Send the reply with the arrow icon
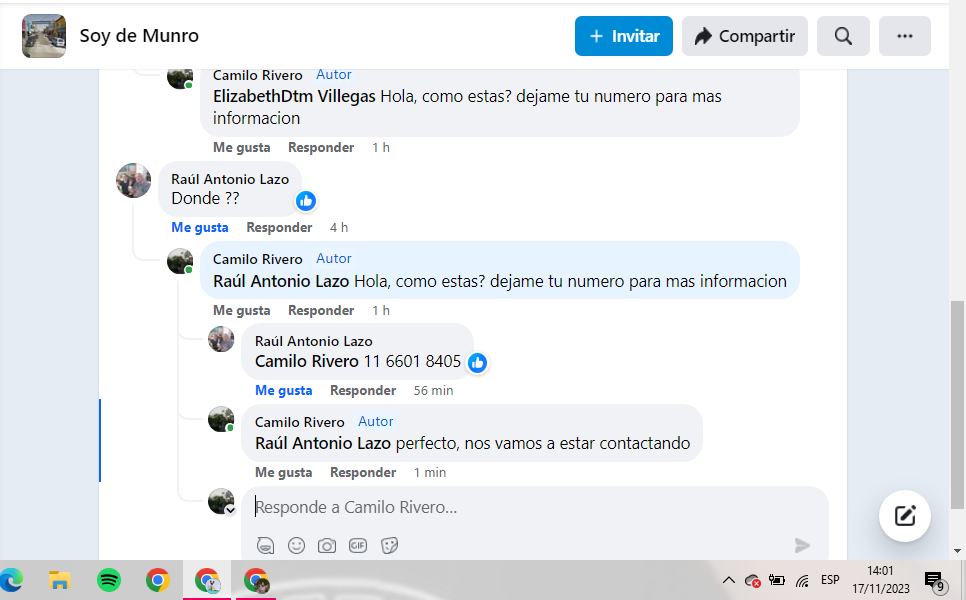966x600 pixels. click(802, 545)
